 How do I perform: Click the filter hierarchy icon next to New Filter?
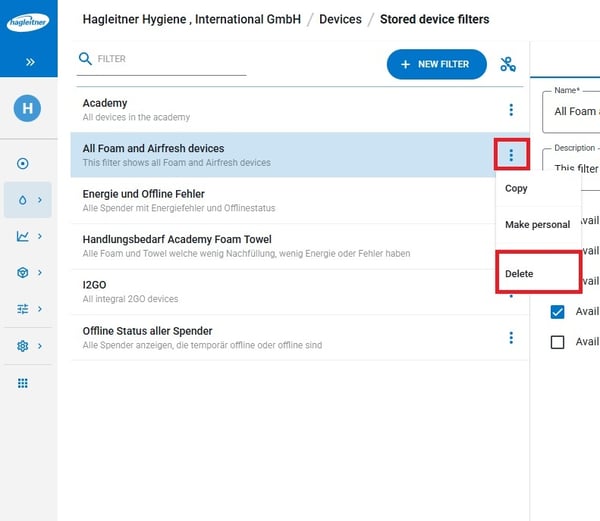click(x=508, y=65)
